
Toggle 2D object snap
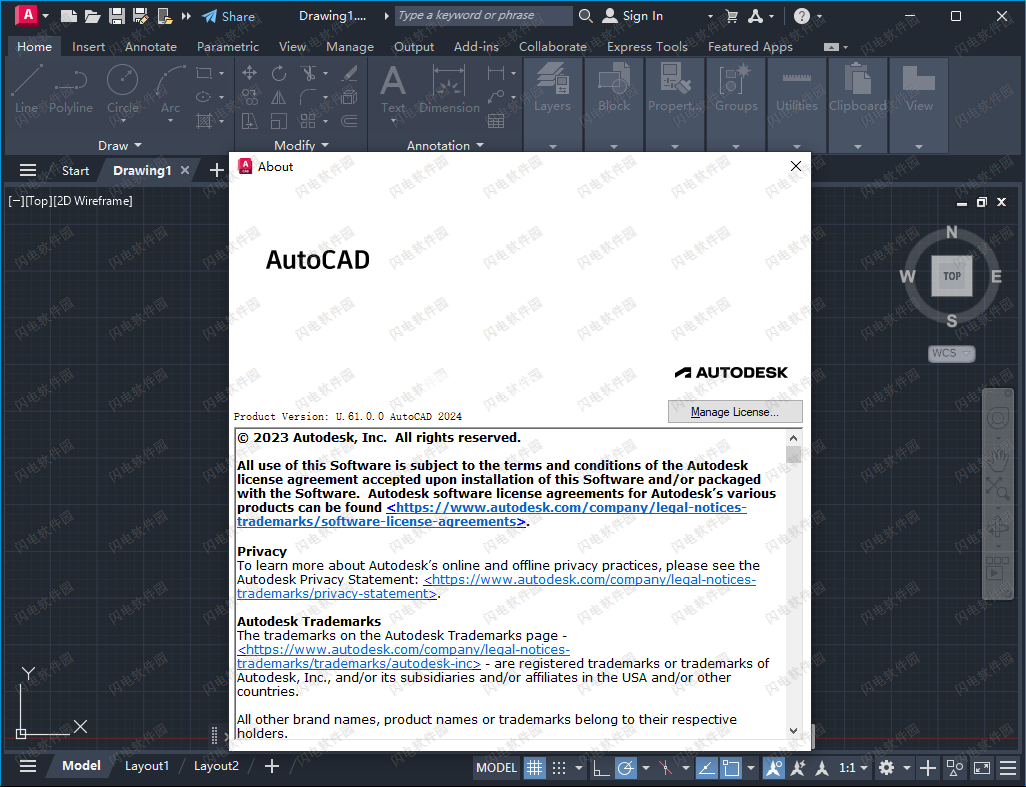point(731,767)
